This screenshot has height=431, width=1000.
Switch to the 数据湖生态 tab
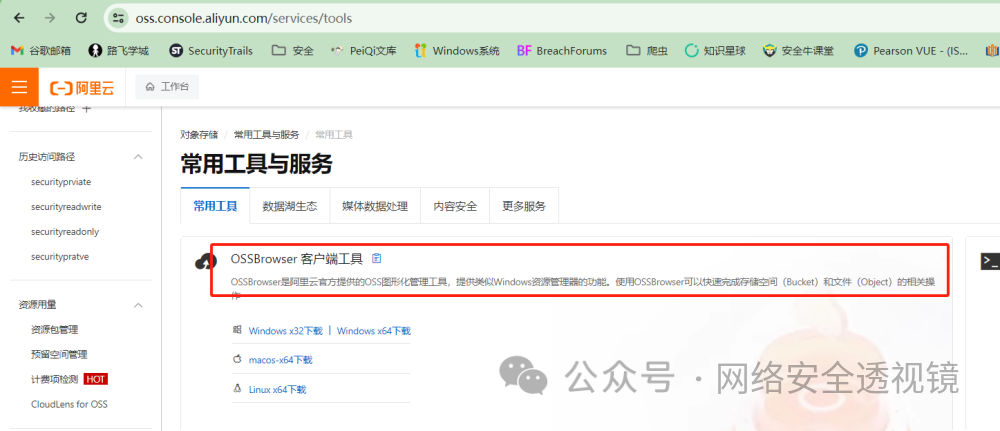pyautogui.click(x=290, y=206)
